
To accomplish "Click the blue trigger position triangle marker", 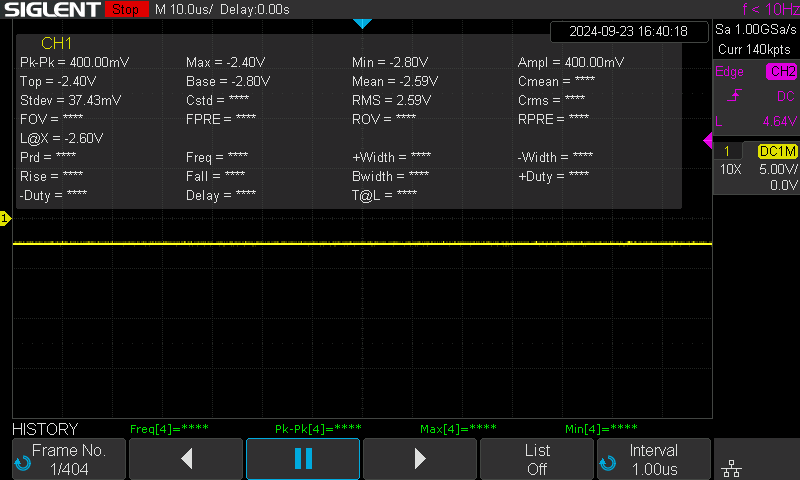I will point(362,23).
